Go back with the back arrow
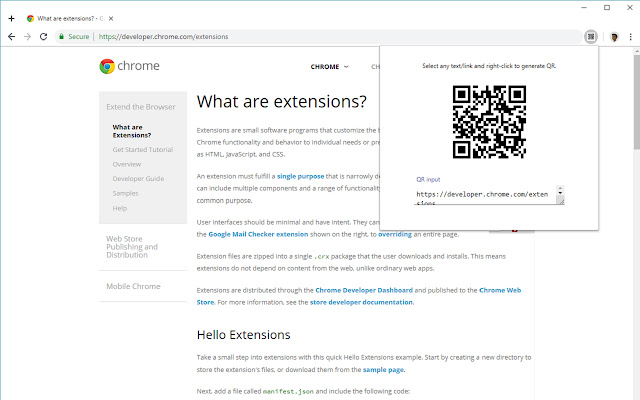 pos(11,37)
